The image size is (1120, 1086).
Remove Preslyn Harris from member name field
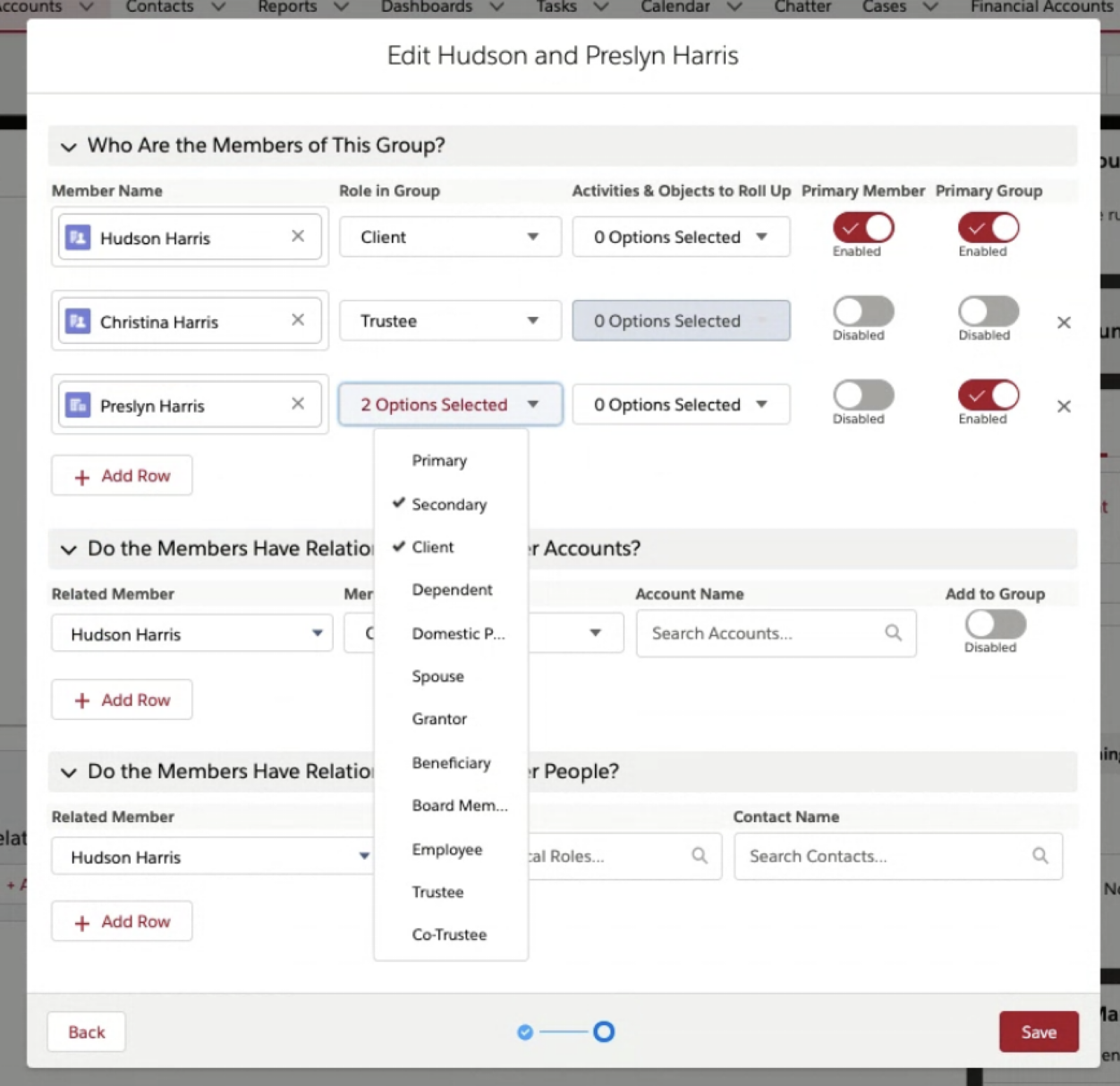[297, 404]
